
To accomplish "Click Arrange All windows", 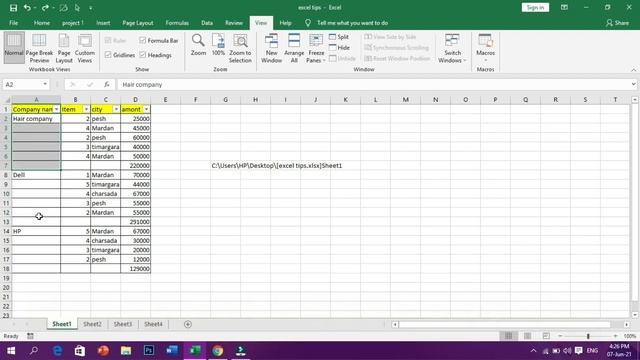I will (294, 48).
